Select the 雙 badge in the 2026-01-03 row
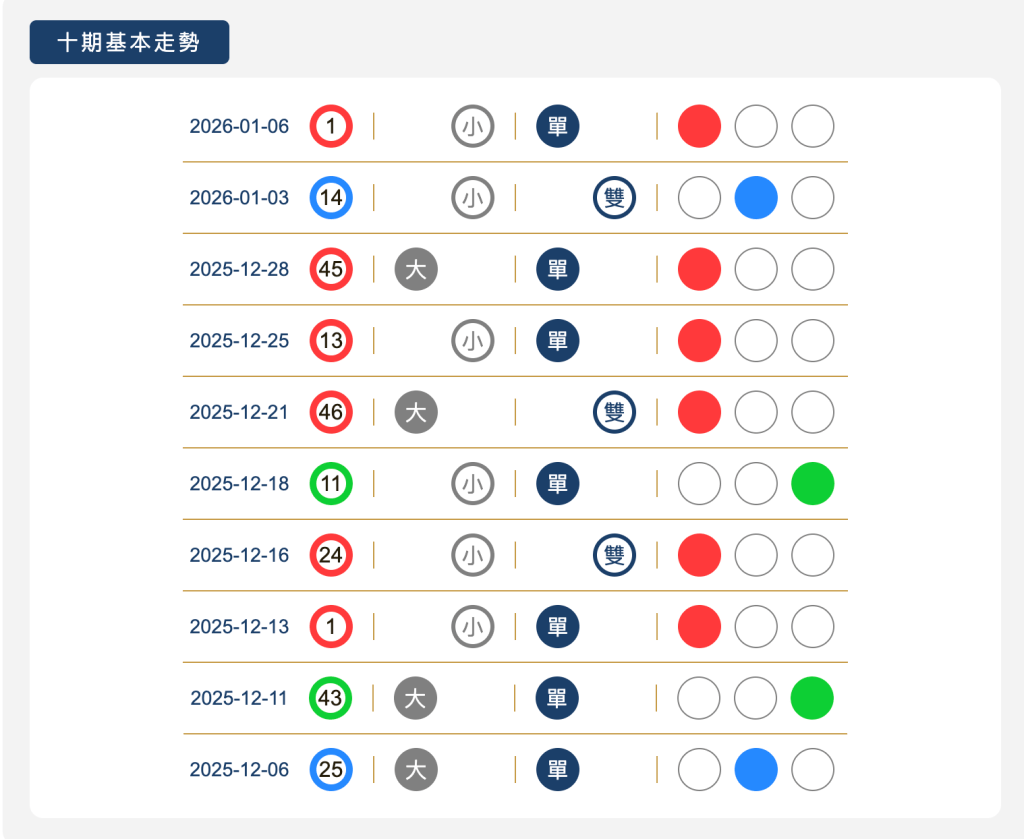Viewport: 1024px width, 839px height. 615,198
